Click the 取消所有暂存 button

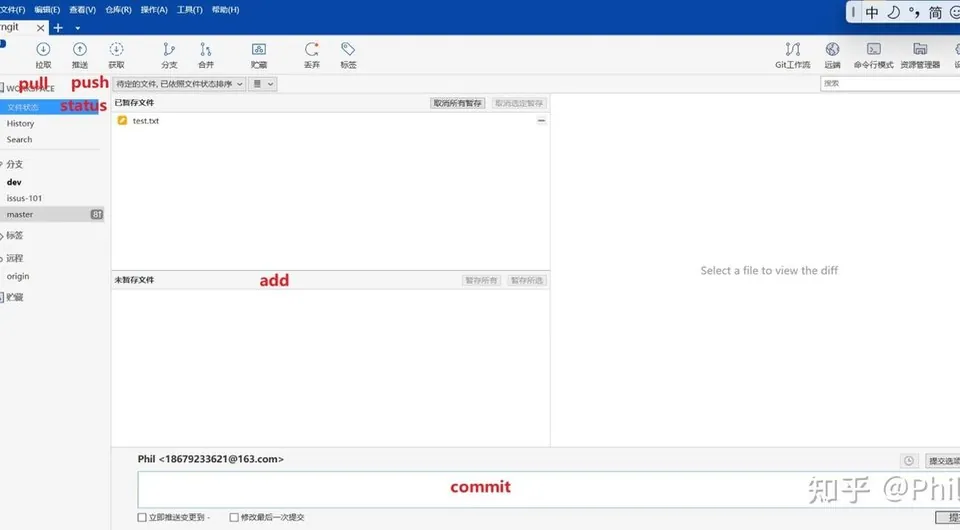point(457,103)
